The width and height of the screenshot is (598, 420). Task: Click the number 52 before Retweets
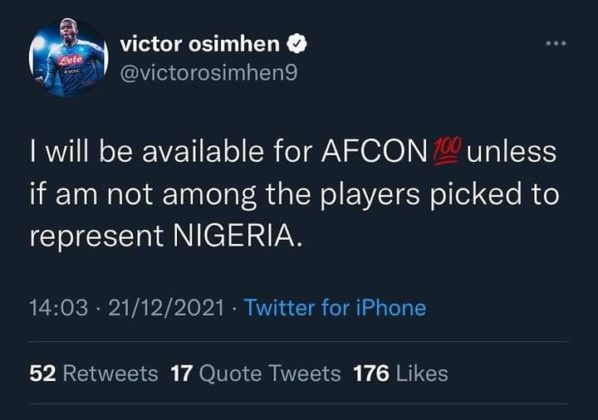pyautogui.click(x=43, y=373)
